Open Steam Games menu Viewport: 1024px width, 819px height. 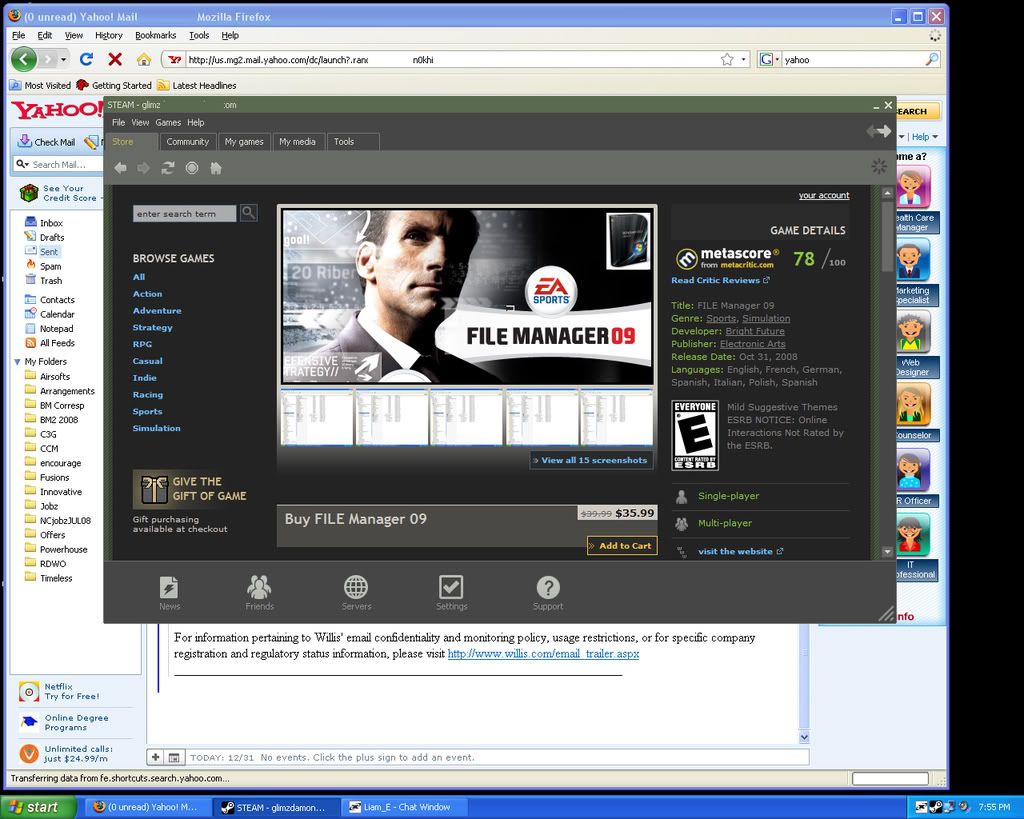point(168,122)
